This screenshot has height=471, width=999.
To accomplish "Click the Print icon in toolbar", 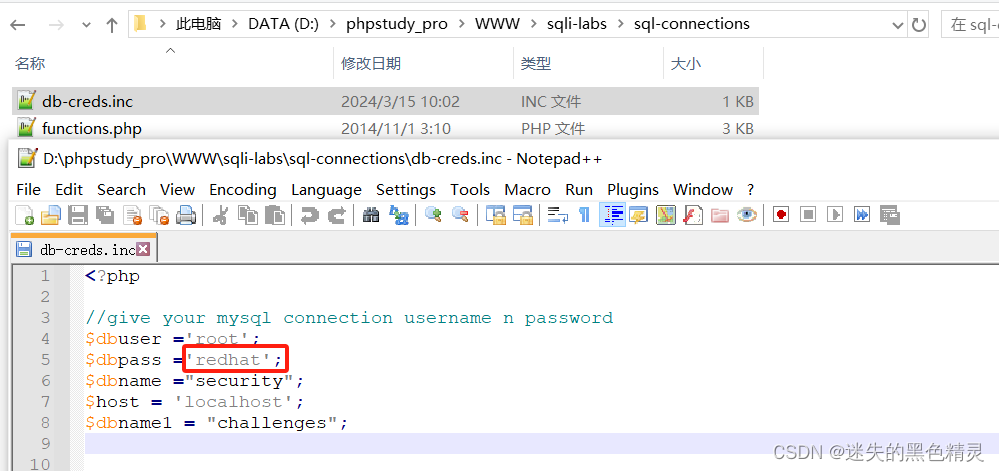I will (186, 214).
